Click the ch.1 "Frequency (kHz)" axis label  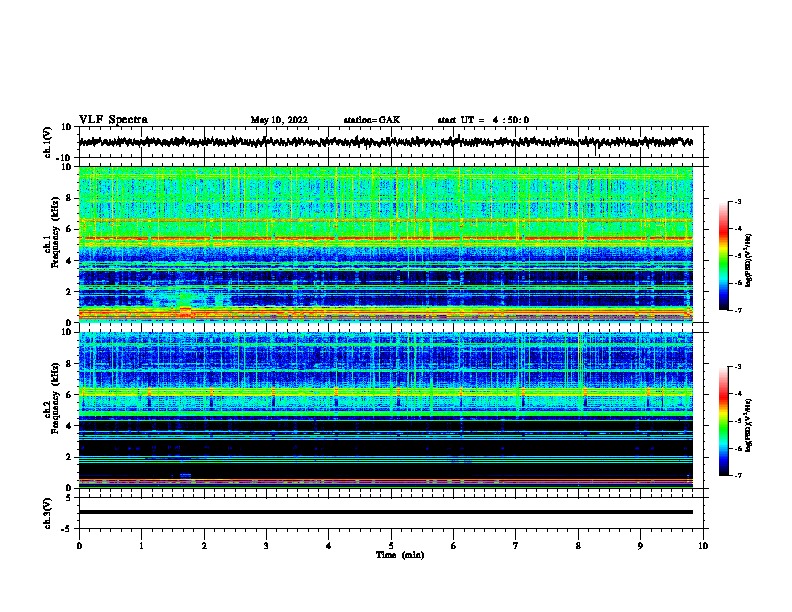[x=55, y=232]
